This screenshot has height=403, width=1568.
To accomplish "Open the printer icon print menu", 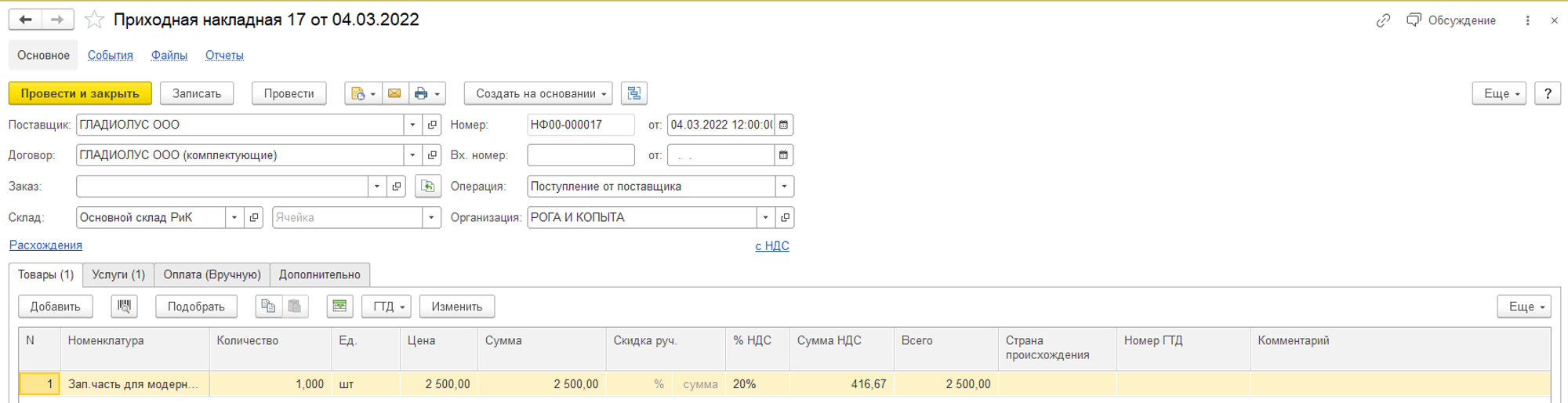I will pos(427,93).
